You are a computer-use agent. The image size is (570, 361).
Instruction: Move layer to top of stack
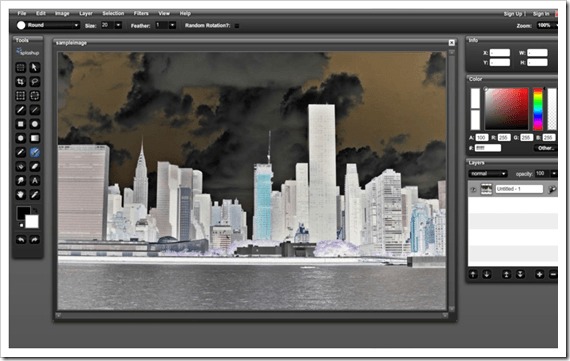(x=506, y=275)
